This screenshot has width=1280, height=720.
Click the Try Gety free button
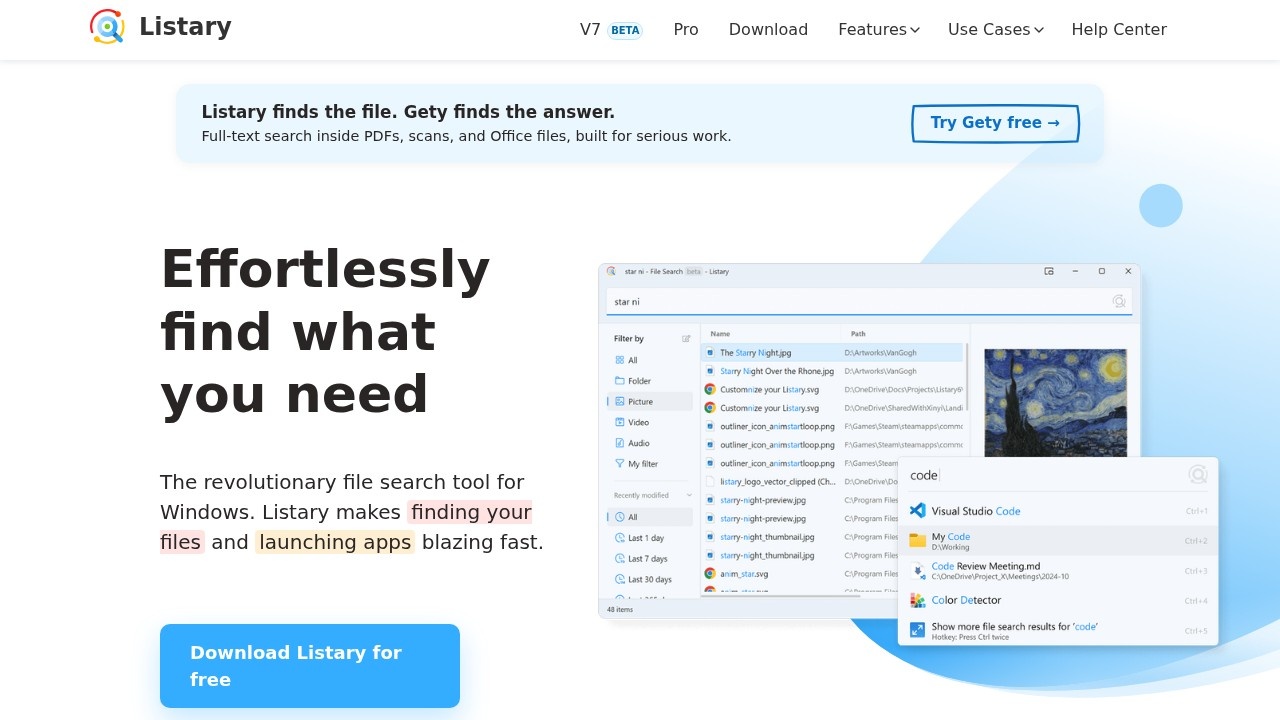(x=995, y=123)
